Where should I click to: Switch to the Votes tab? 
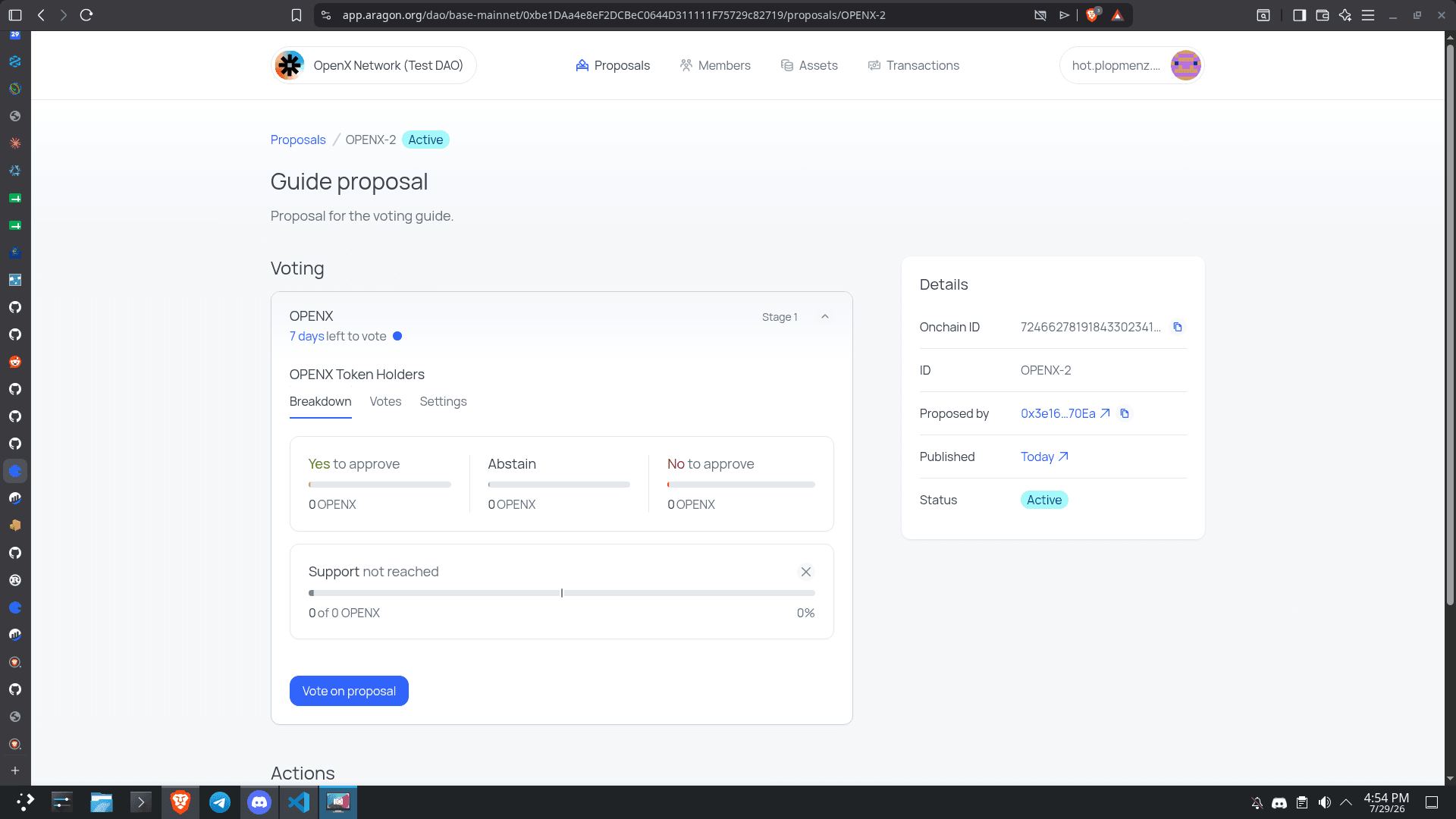(x=385, y=402)
